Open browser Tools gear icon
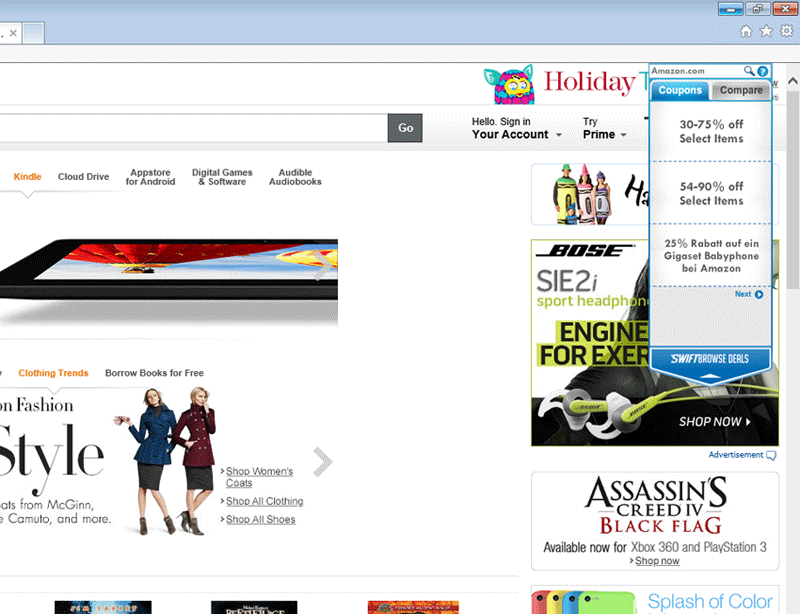 coord(786,32)
